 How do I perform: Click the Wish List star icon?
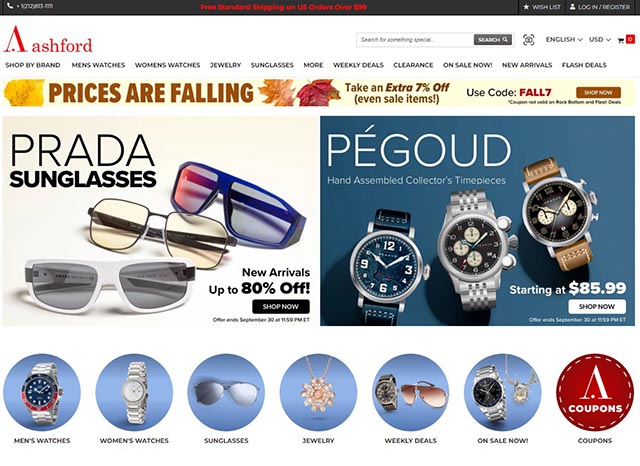[526, 7]
